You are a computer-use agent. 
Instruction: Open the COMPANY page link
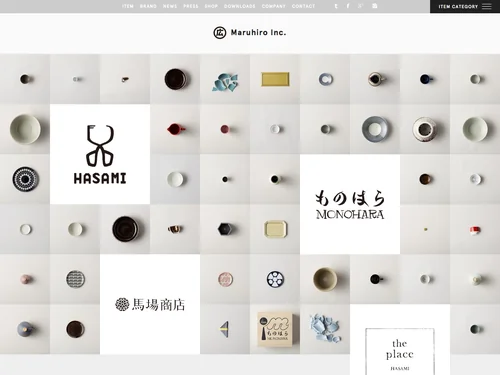tap(274, 6)
